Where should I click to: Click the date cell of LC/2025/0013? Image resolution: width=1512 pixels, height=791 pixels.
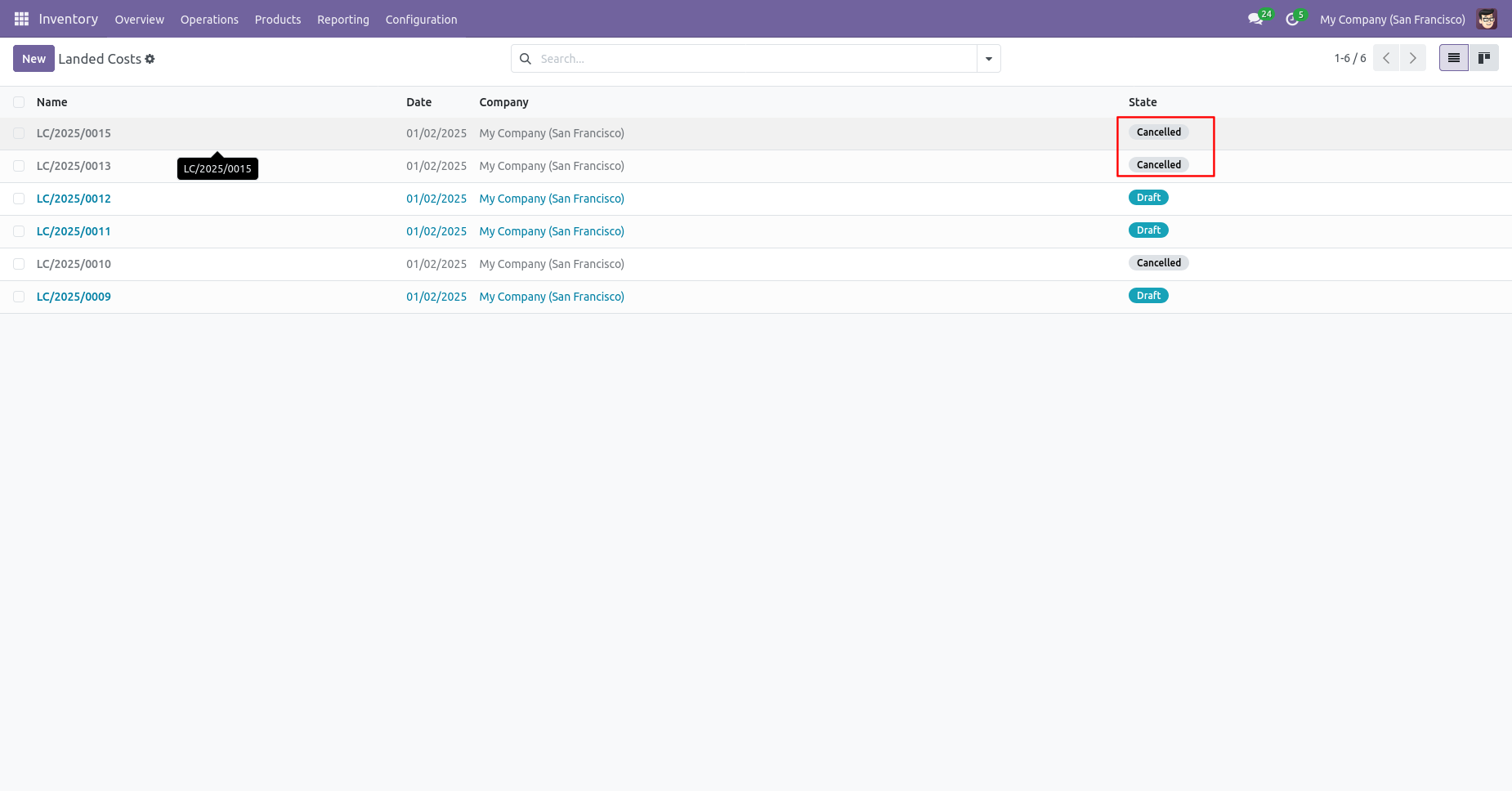pyautogui.click(x=436, y=166)
